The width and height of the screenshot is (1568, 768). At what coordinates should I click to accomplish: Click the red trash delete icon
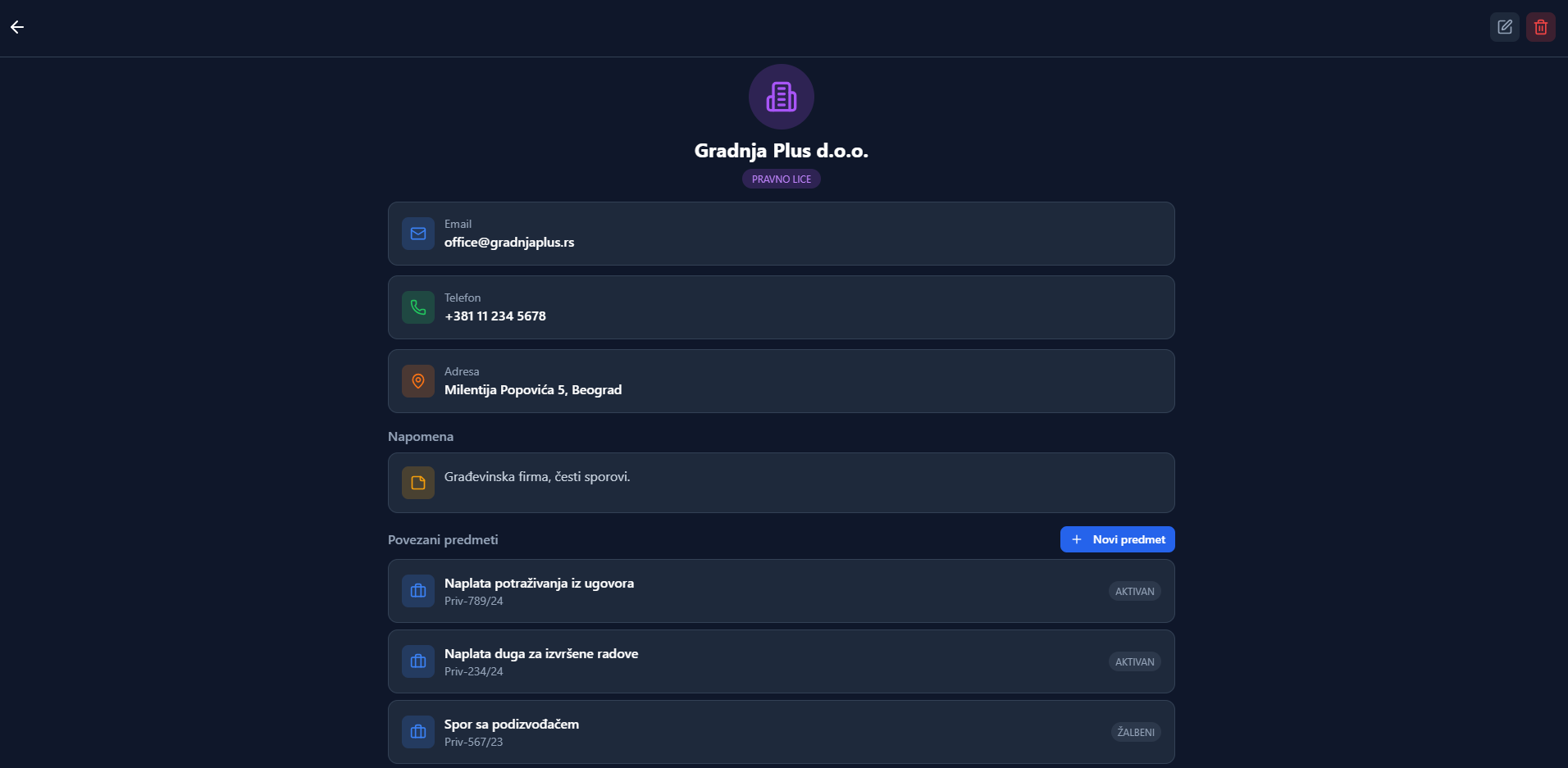click(1540, 27)
